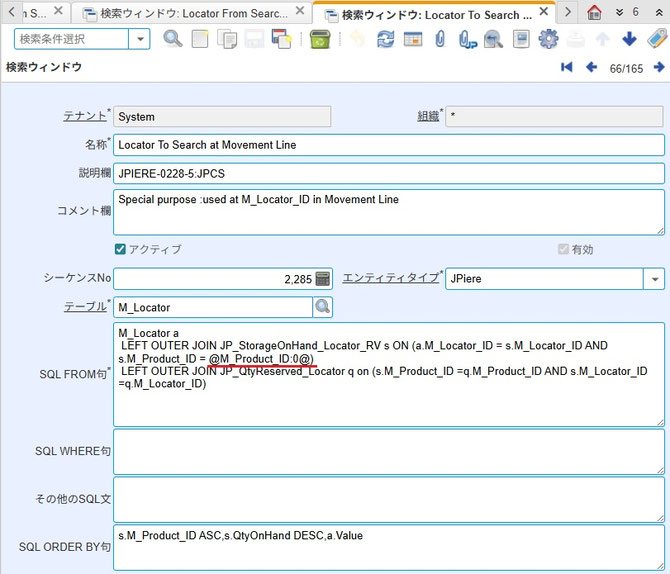Click the SQL ORDER BY句 text area
Viewport: 670px width, 574px height.
pyautogui.click(x=388, y=548)
